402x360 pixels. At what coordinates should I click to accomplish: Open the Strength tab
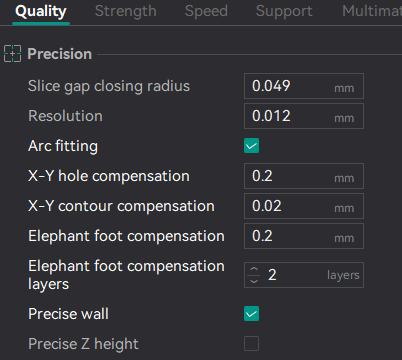point(126,11)
